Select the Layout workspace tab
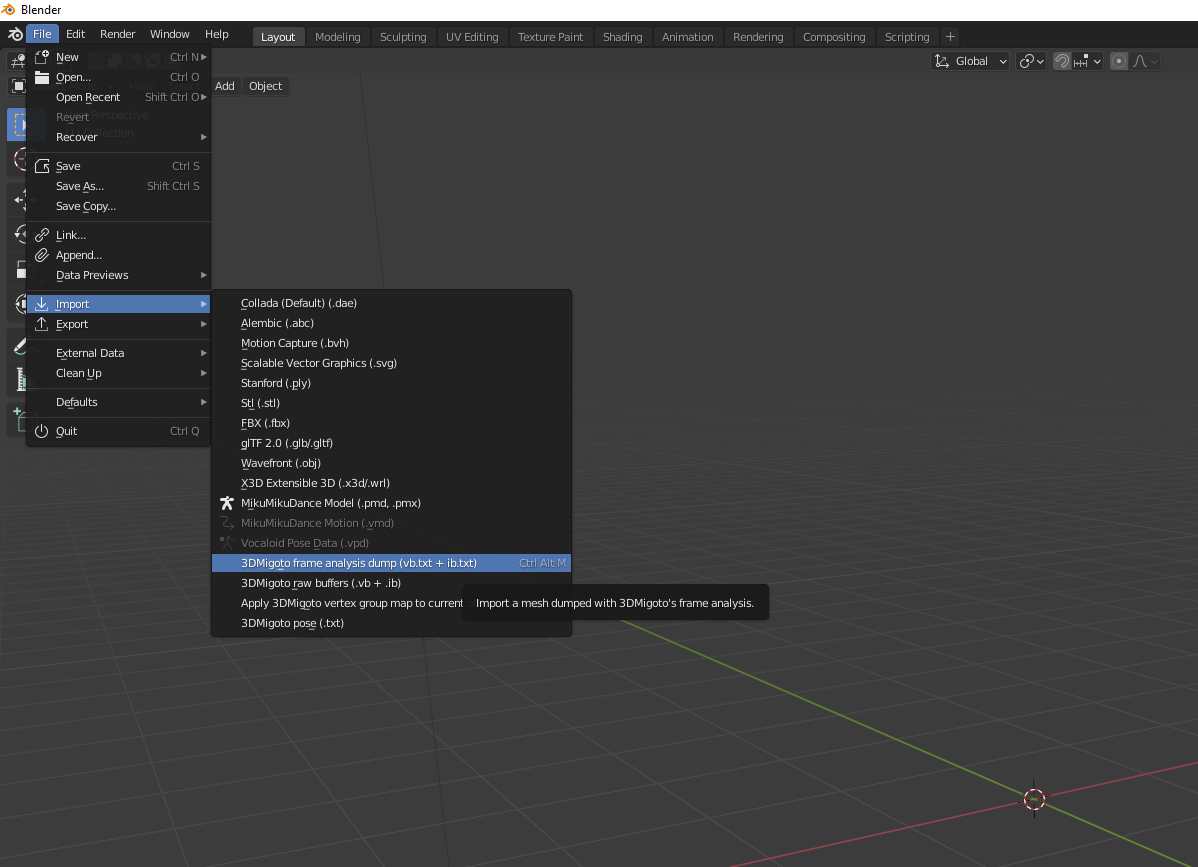 pos(277,37)
